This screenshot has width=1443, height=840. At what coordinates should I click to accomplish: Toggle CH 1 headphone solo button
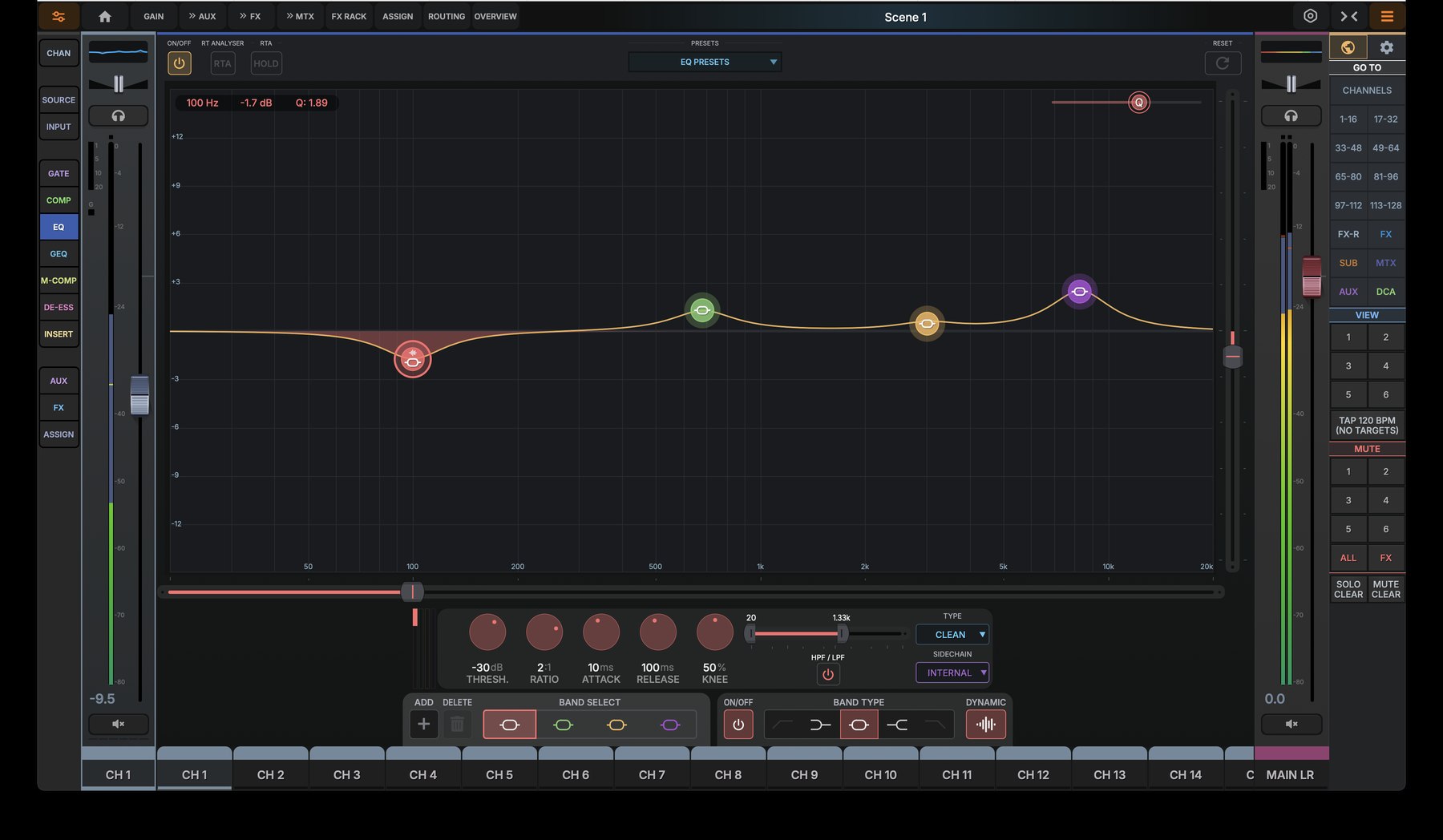click(x=118, y=115)
